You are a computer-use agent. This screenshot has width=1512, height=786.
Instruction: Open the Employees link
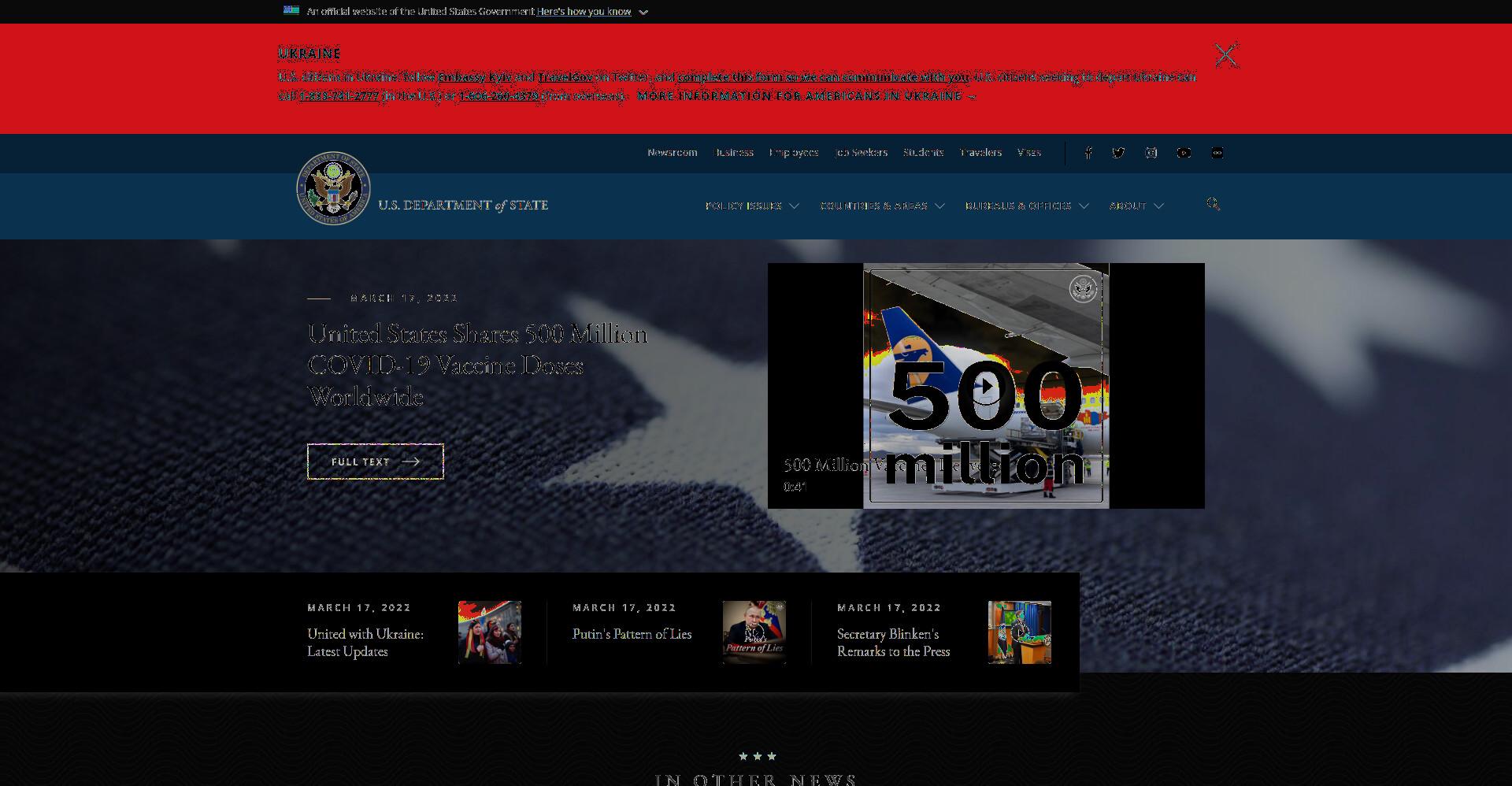click(x=794, y=153)
